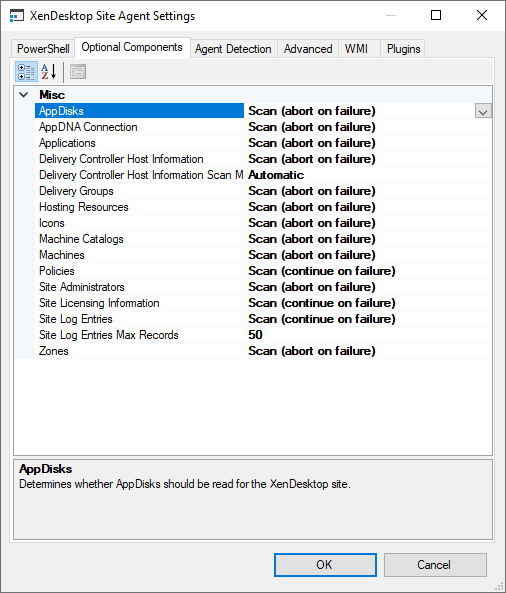Image resolution: width=506 pixels, height=593 pixels.
Task: Switch to Categorized view in property grid
Action: tap(26, 71)
